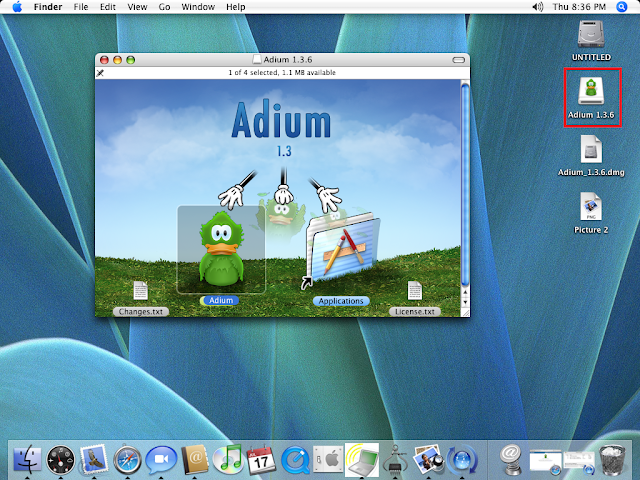Launch iTunes from the Dock
This screenshot has width=640, height=480.
tap(228, 460)
